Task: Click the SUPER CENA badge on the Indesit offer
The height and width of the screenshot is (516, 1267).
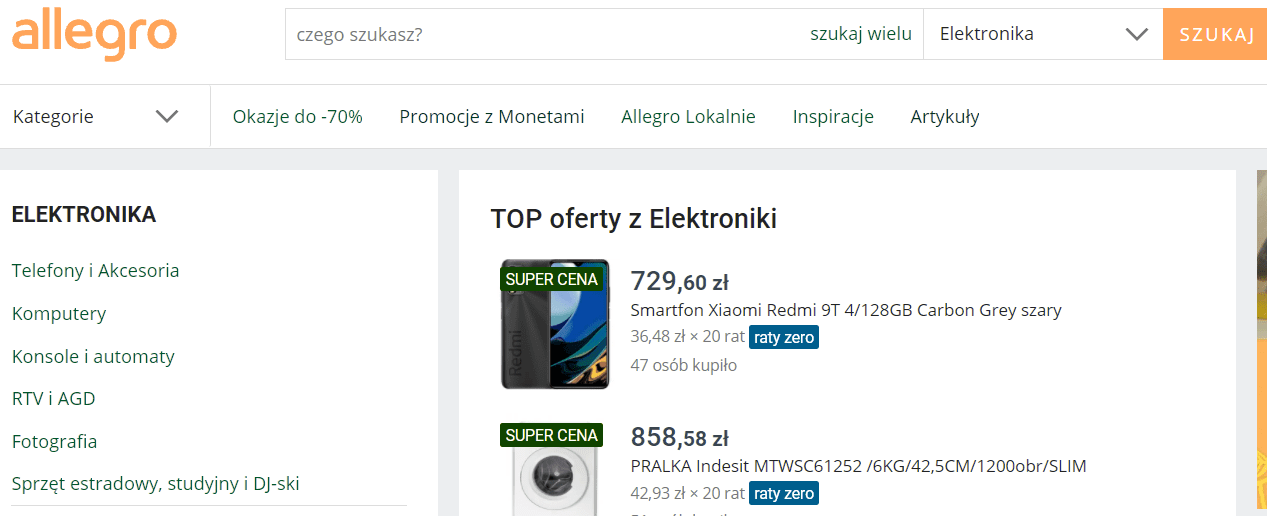Action: coord(552,435)
